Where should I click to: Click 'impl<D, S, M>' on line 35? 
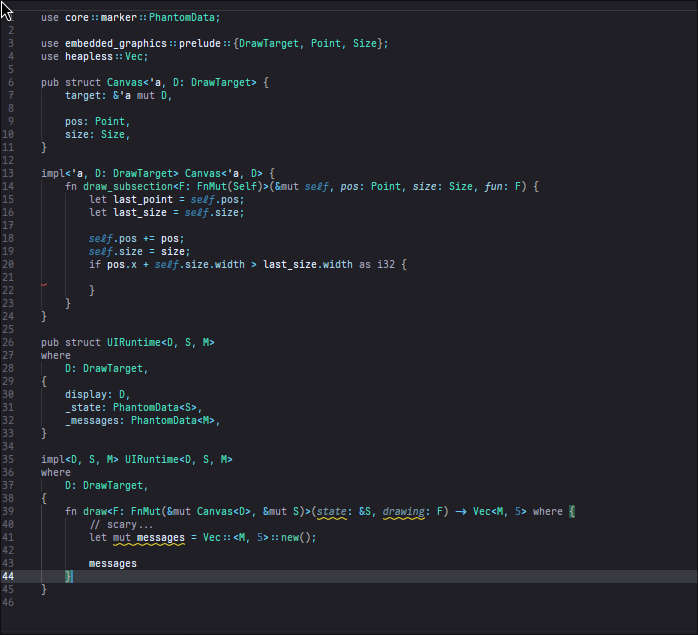[80, 459]
